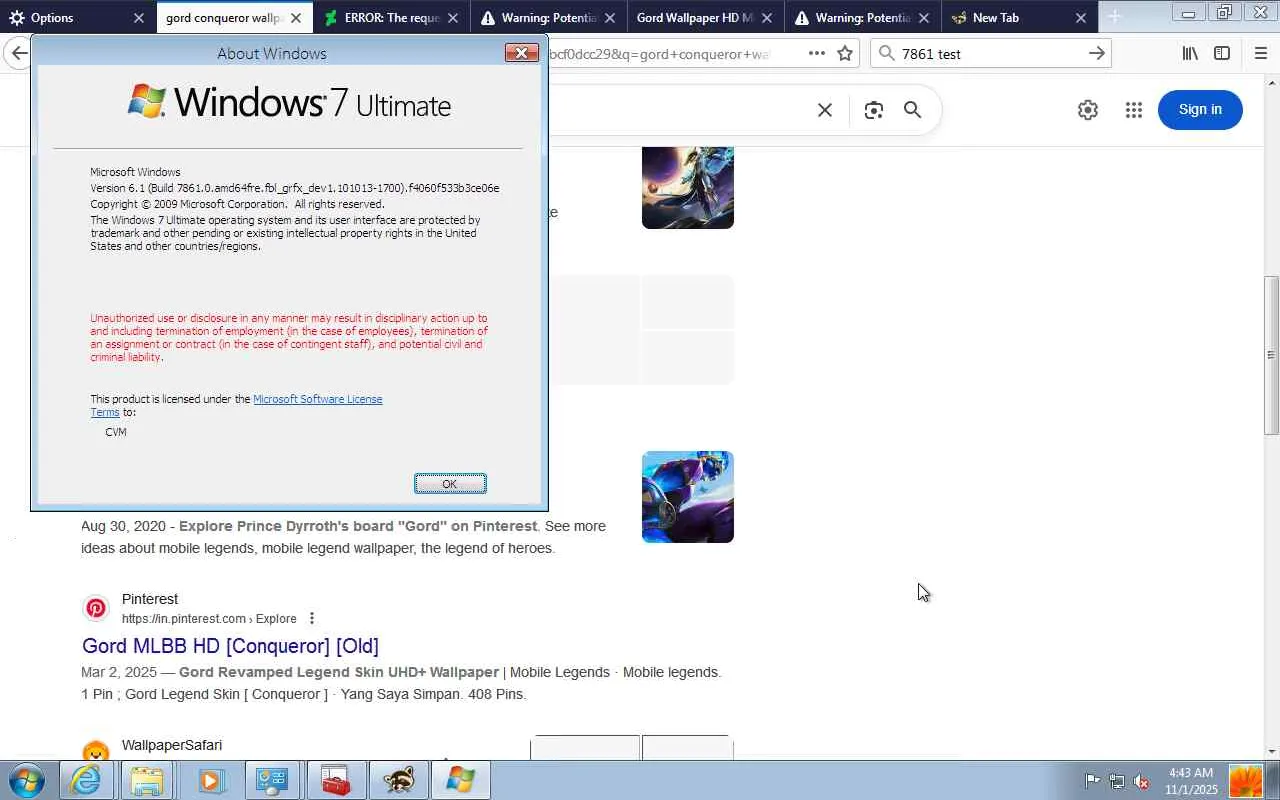This screenshot has height=800, width=1280.
Task: Toggle the Firefox sidebar icon
Action: pyautogui.click(x=1222, y=53)
